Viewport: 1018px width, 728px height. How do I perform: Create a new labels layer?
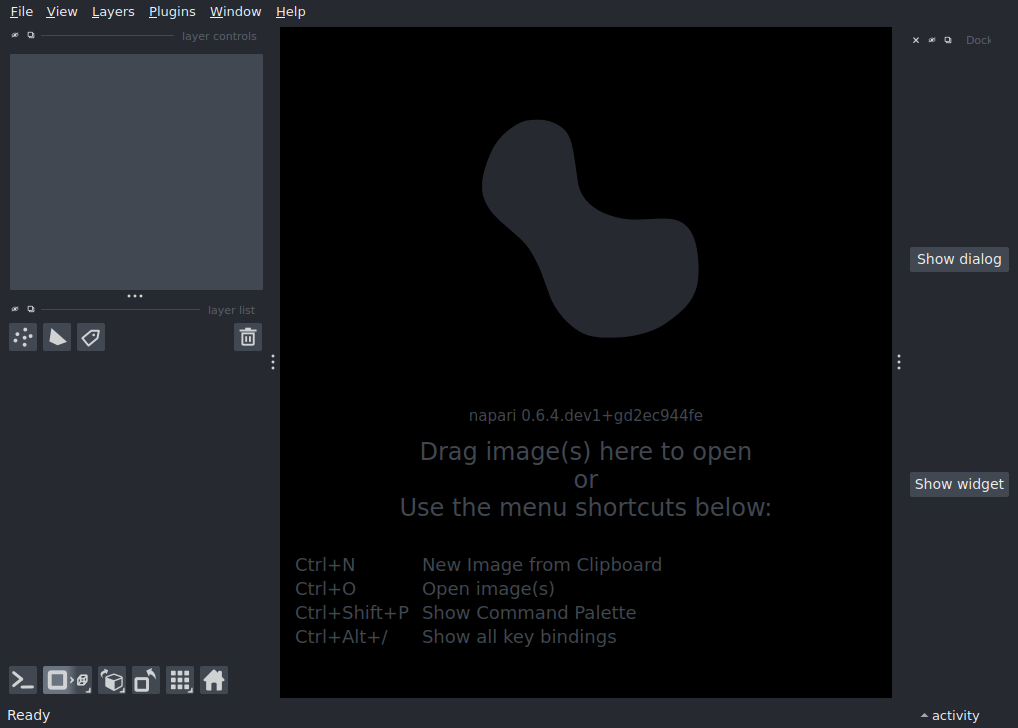pos(91,338)
